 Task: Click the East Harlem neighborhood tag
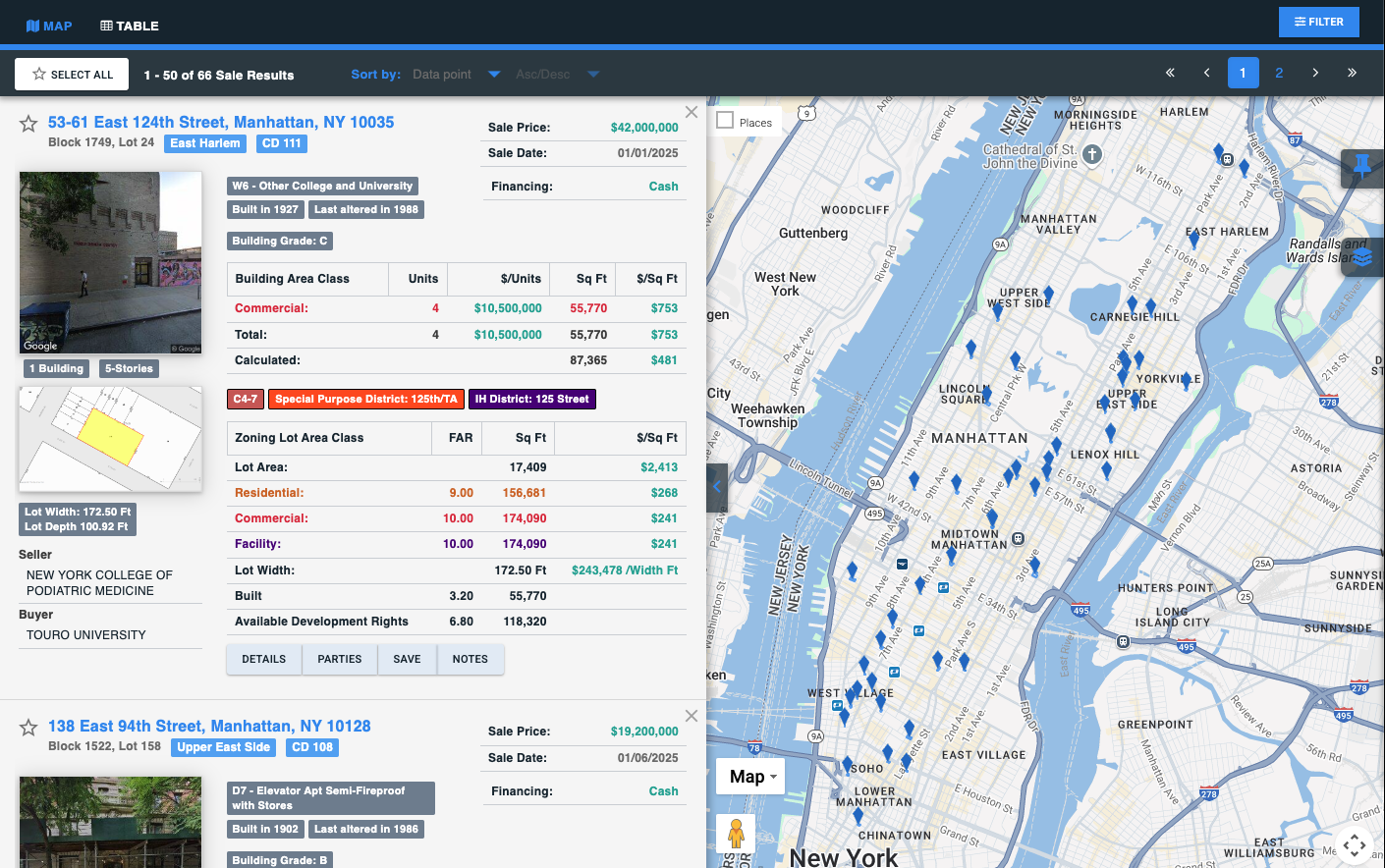pyautogui.click(x=204, y=143)
